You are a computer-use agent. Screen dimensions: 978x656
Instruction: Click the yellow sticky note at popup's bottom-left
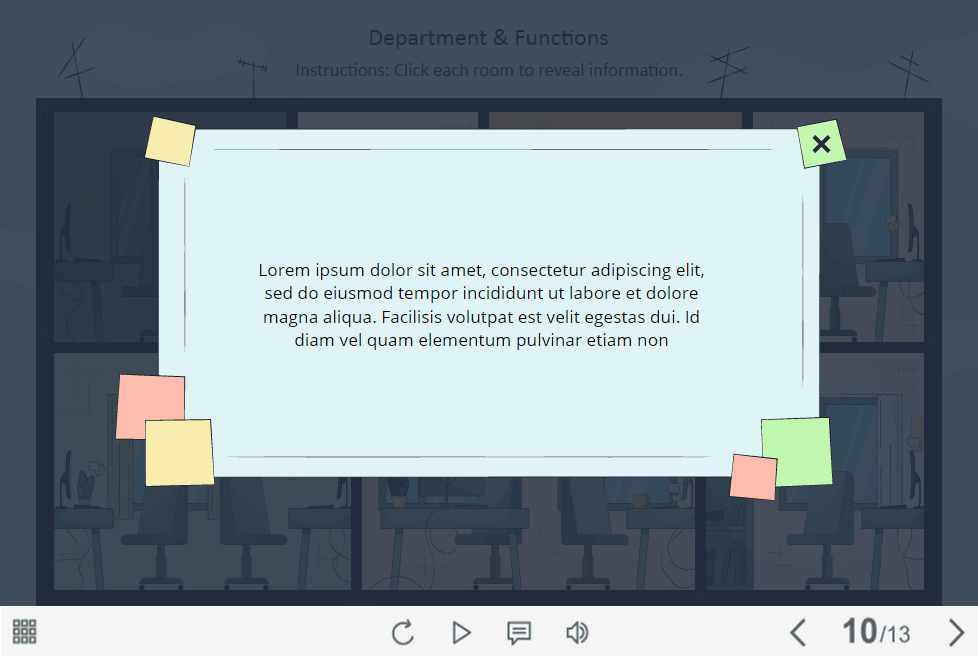point(179,453)
